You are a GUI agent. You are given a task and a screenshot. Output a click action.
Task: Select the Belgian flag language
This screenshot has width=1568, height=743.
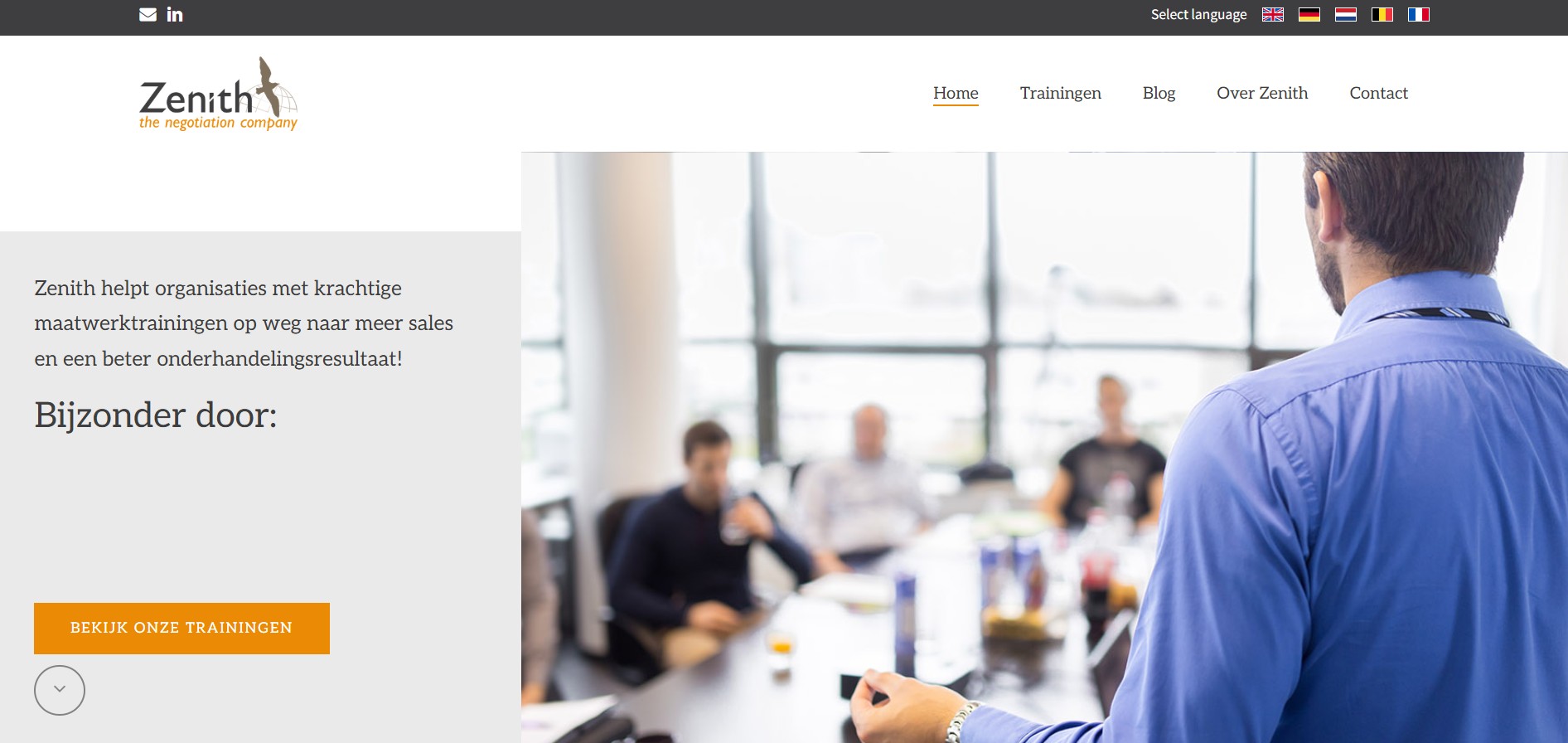click(1382, 14)
